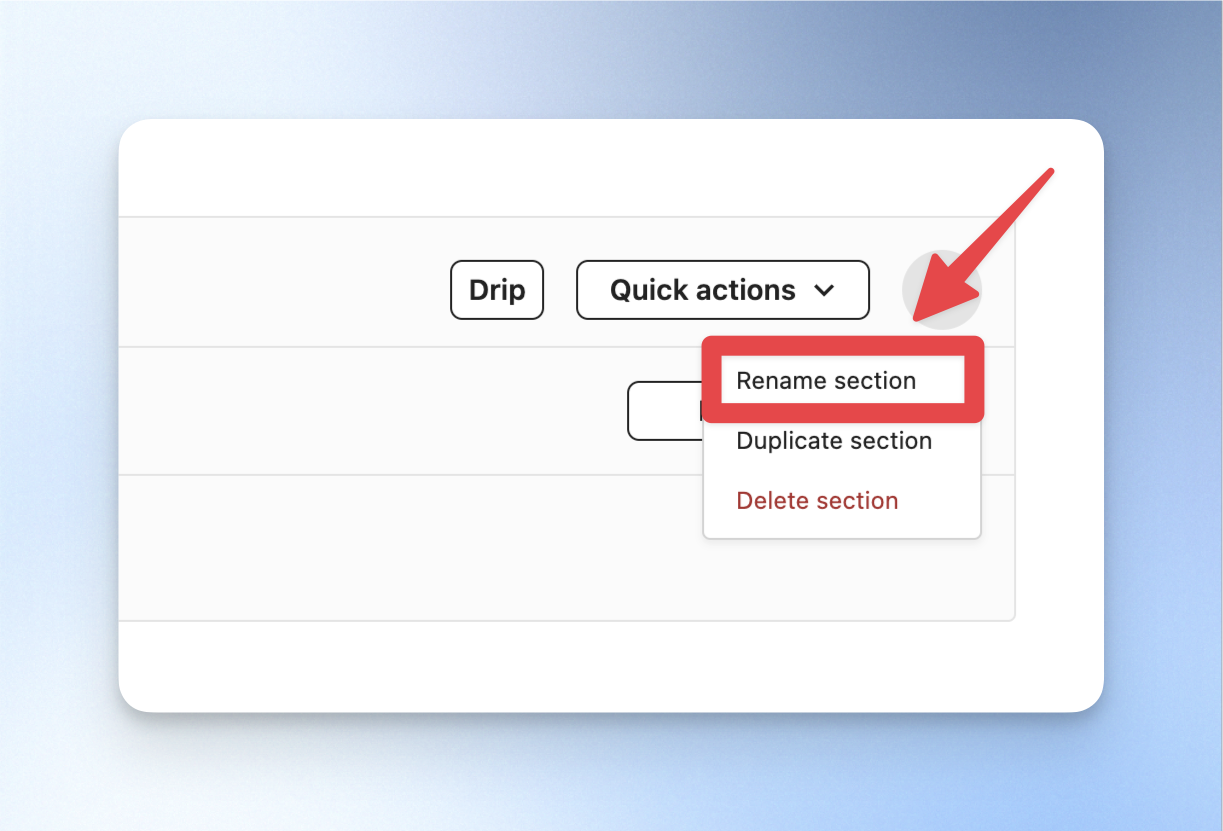Click the chevron arrow in Quick actions
This screenshot has width=1223, height=831.
coord(824,291)
